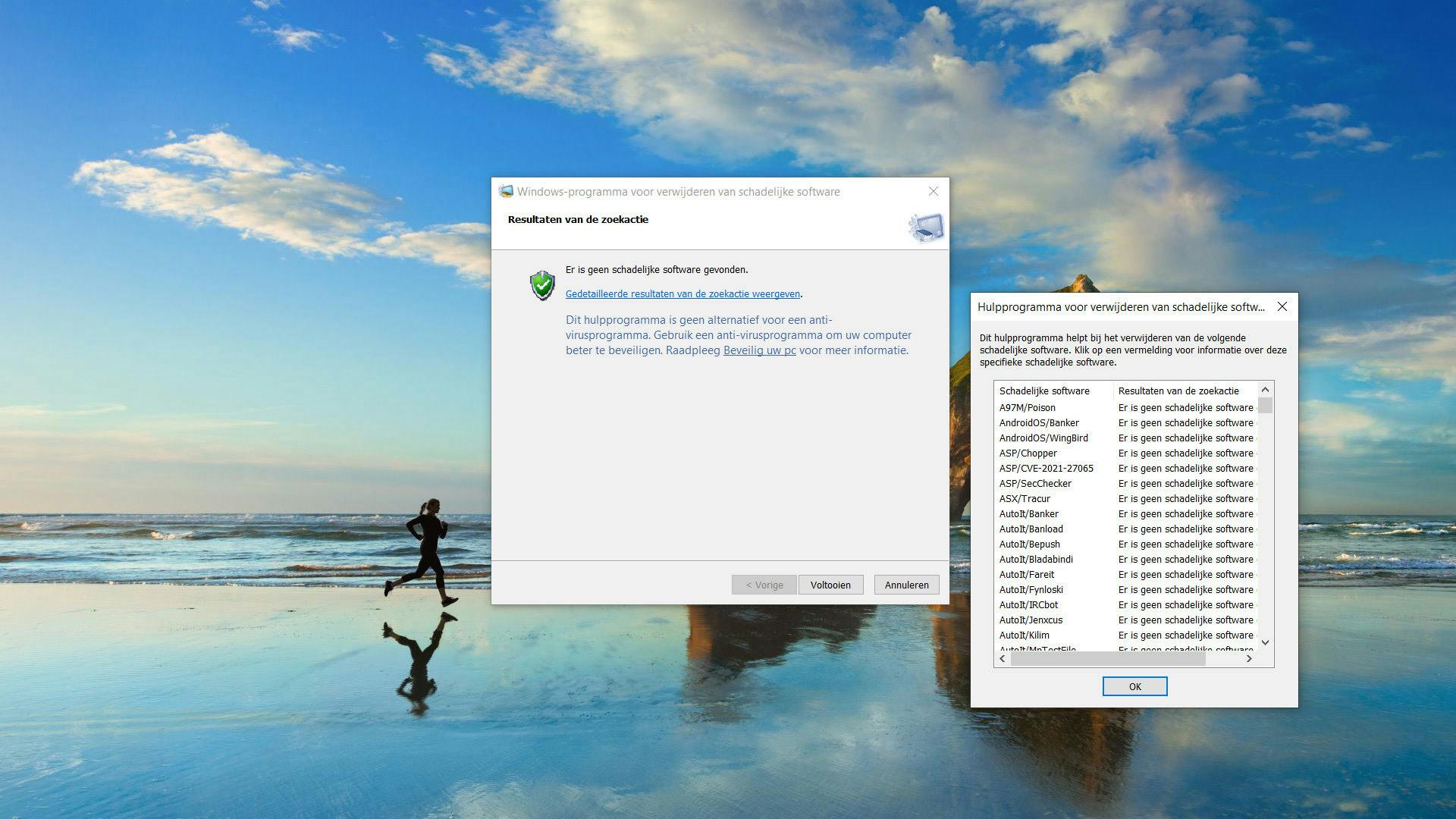Open Gedetailleerde resultaten van de zoekactie link

(682, 294)
